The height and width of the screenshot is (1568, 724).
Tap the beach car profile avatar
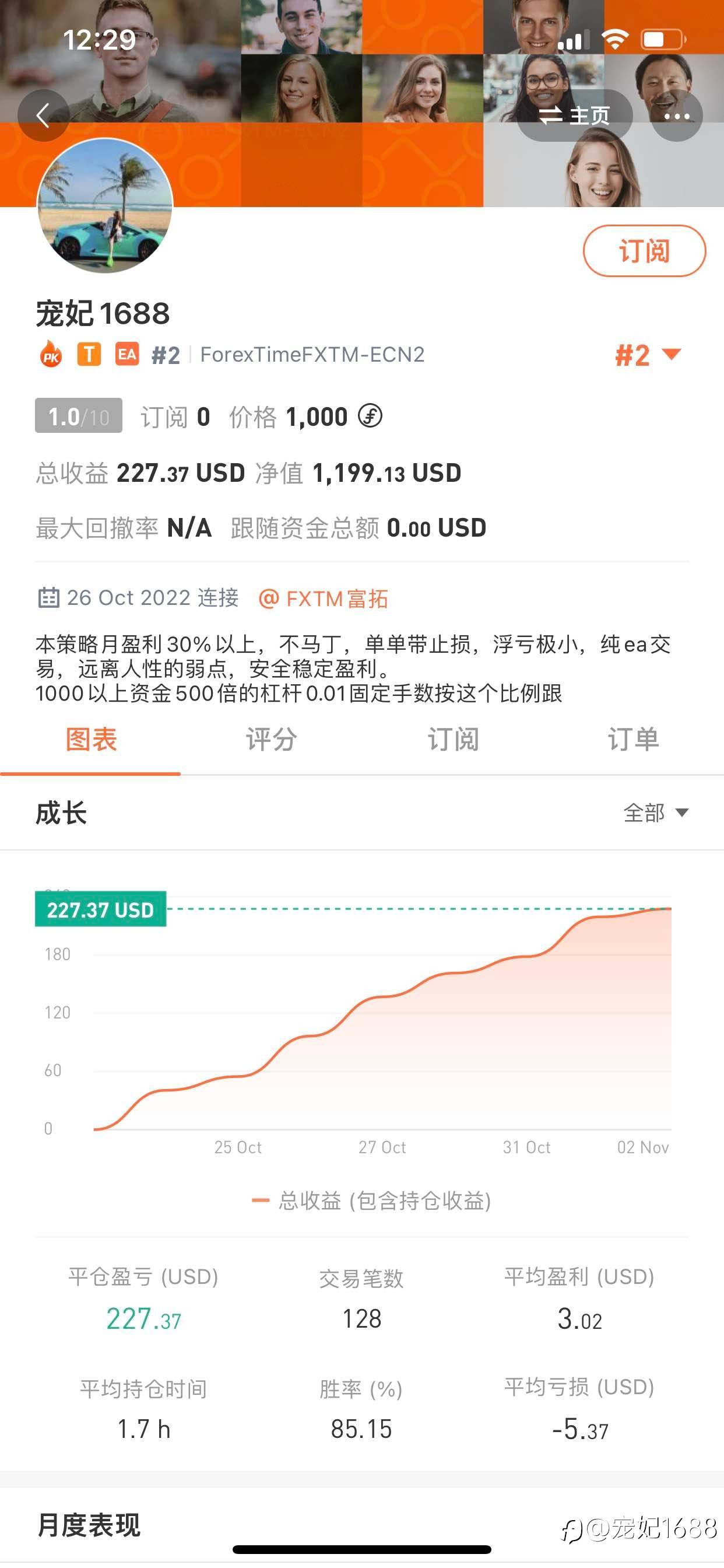106,205
